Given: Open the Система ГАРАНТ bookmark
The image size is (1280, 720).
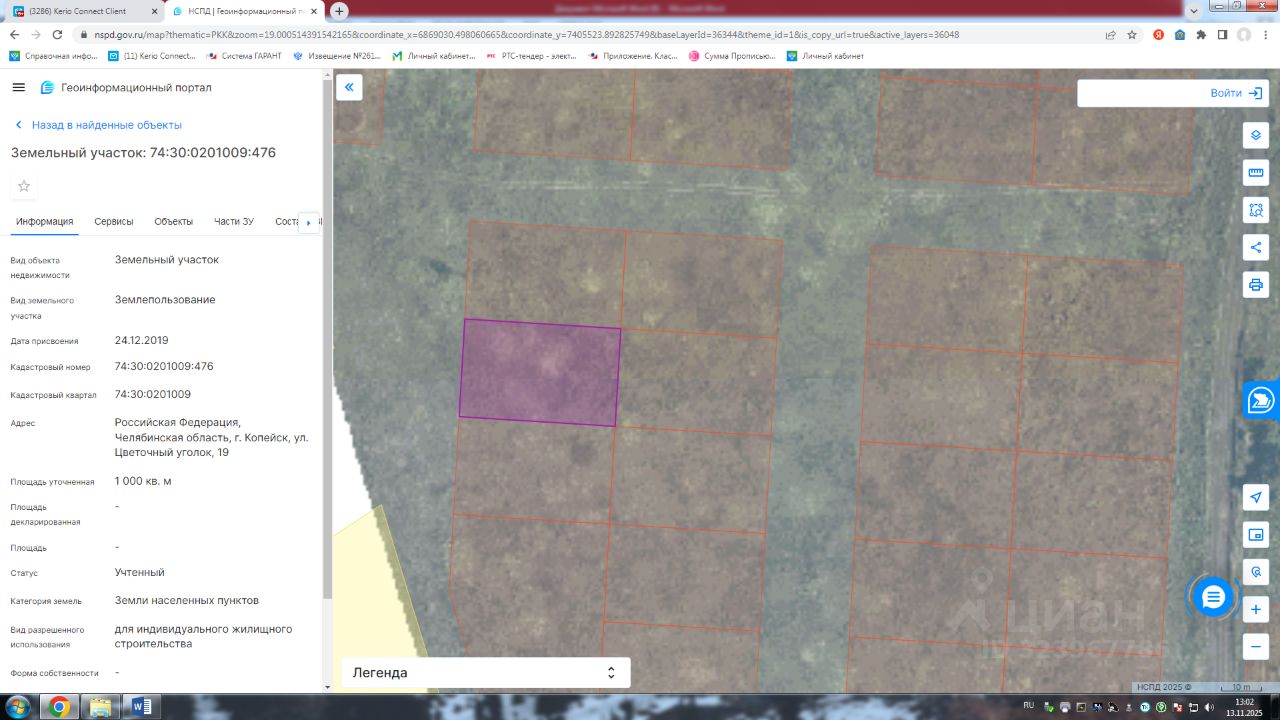Looking at the screenshot, I should click(x=244, y=56).
